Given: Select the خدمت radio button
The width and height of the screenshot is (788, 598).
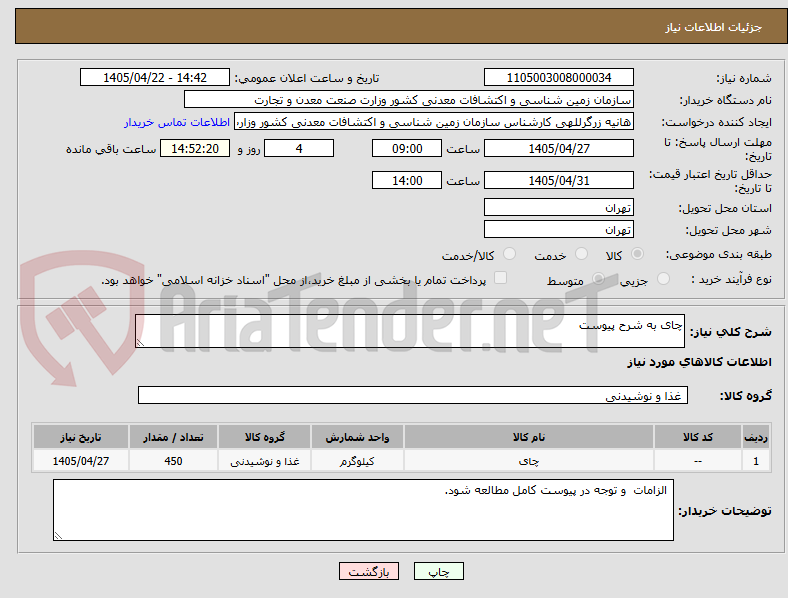Looking at the screenshot, I should coord(581,254).
